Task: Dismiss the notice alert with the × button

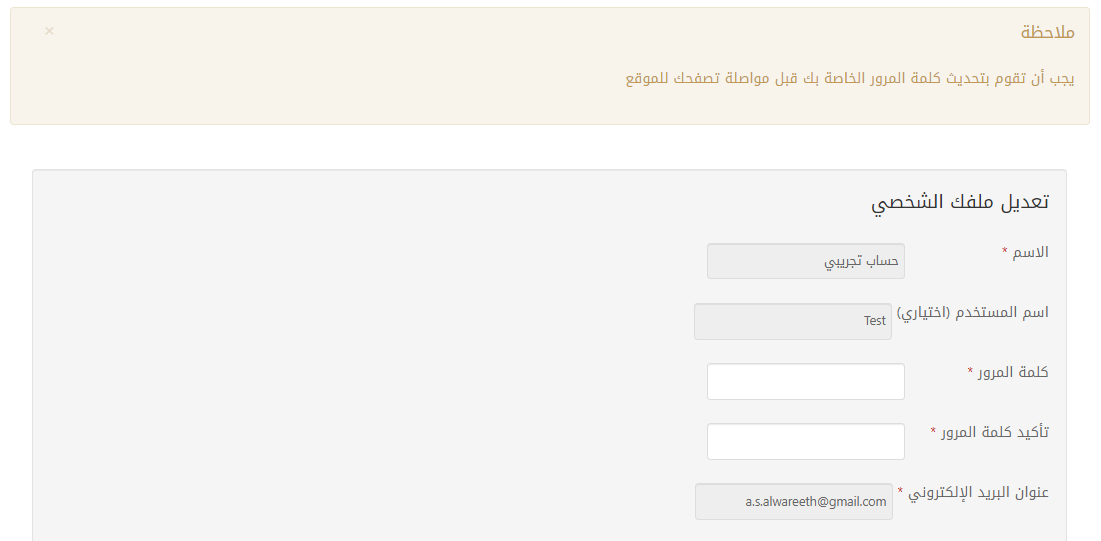Action: click(x=49, y=31)
